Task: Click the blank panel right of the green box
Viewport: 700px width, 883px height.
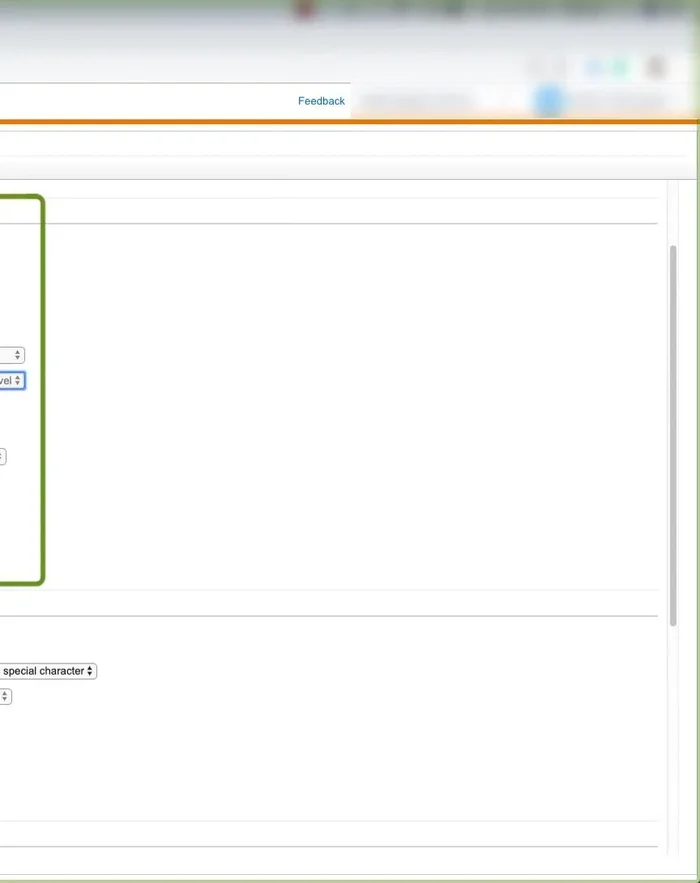Action: click(350, 400)
